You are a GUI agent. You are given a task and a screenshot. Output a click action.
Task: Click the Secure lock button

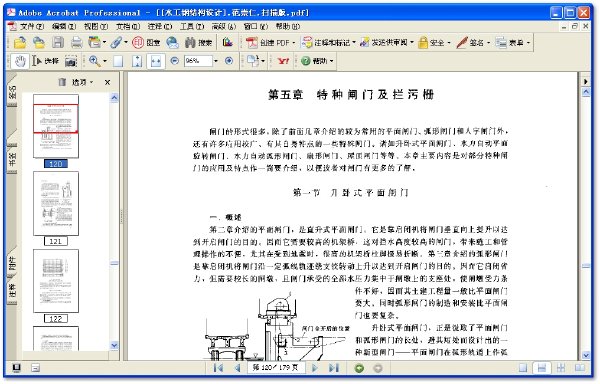(x=434, y=42)
